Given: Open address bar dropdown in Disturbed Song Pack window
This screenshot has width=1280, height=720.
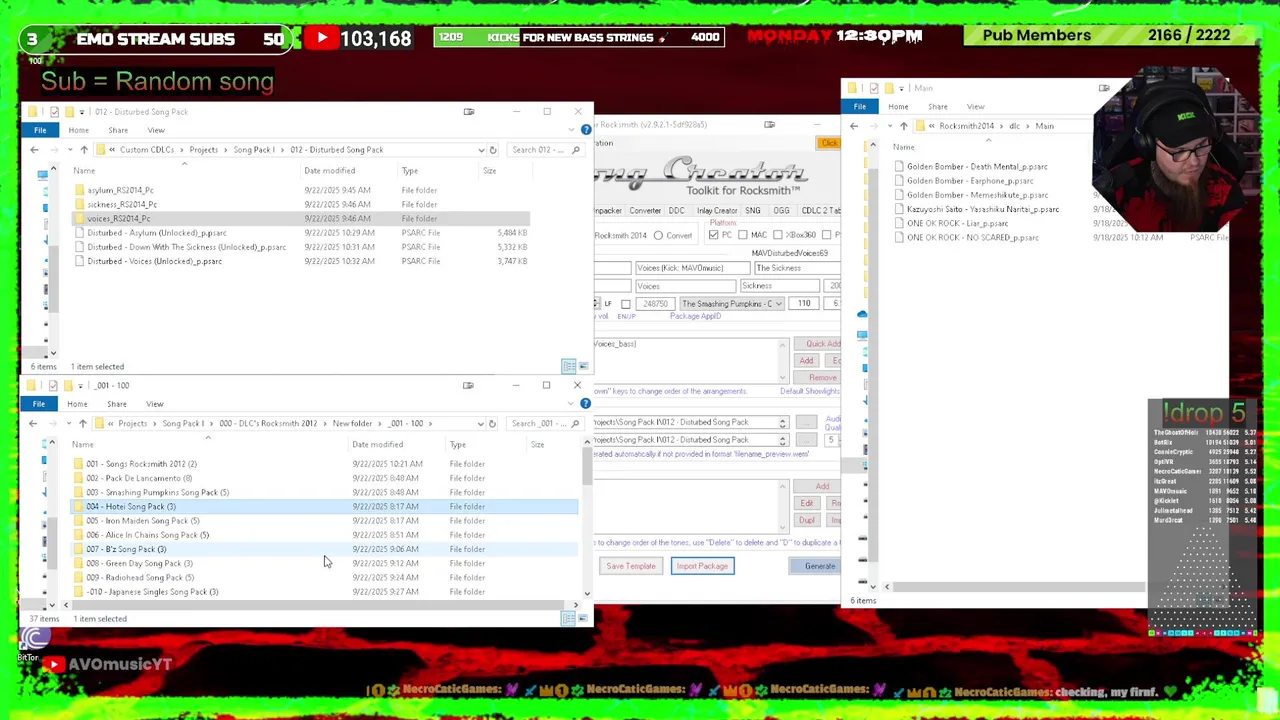Looking at the screenshot, I should (481, 150).
